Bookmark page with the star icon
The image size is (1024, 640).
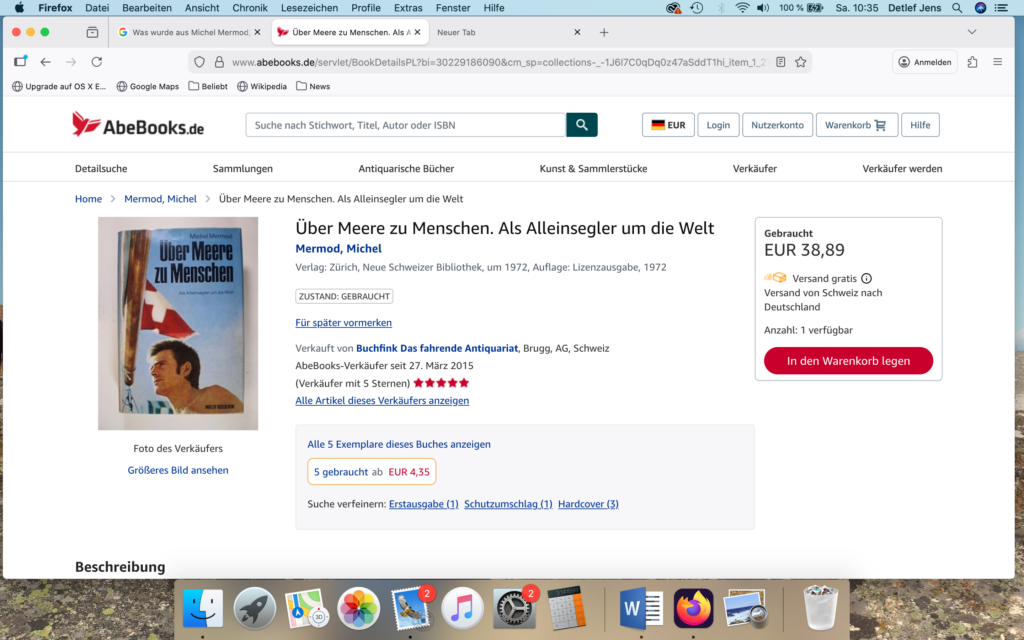(801, 62)
